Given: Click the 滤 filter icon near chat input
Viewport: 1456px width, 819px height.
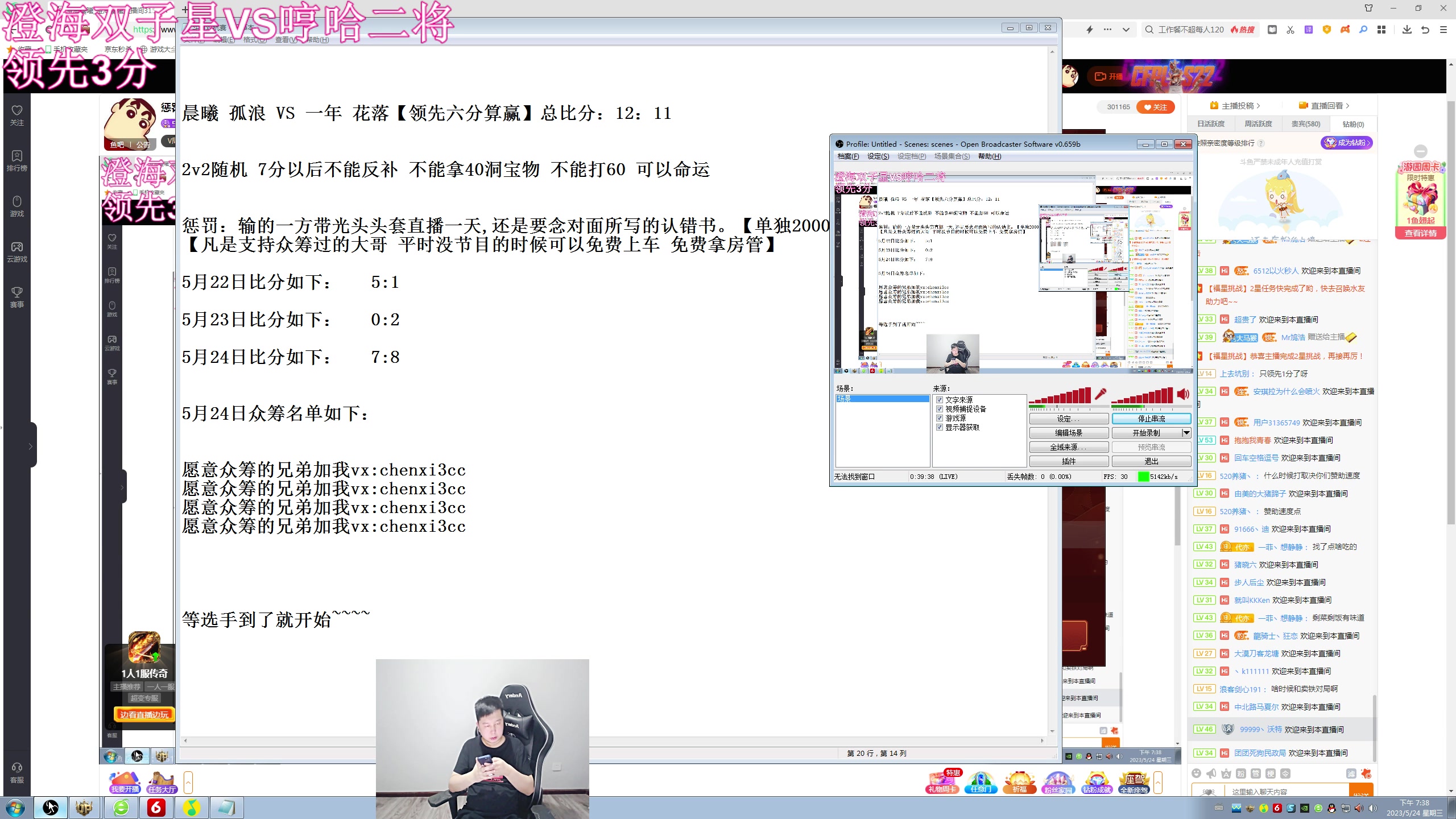Looking at the screenshot, I should (x=1351, y=774).
